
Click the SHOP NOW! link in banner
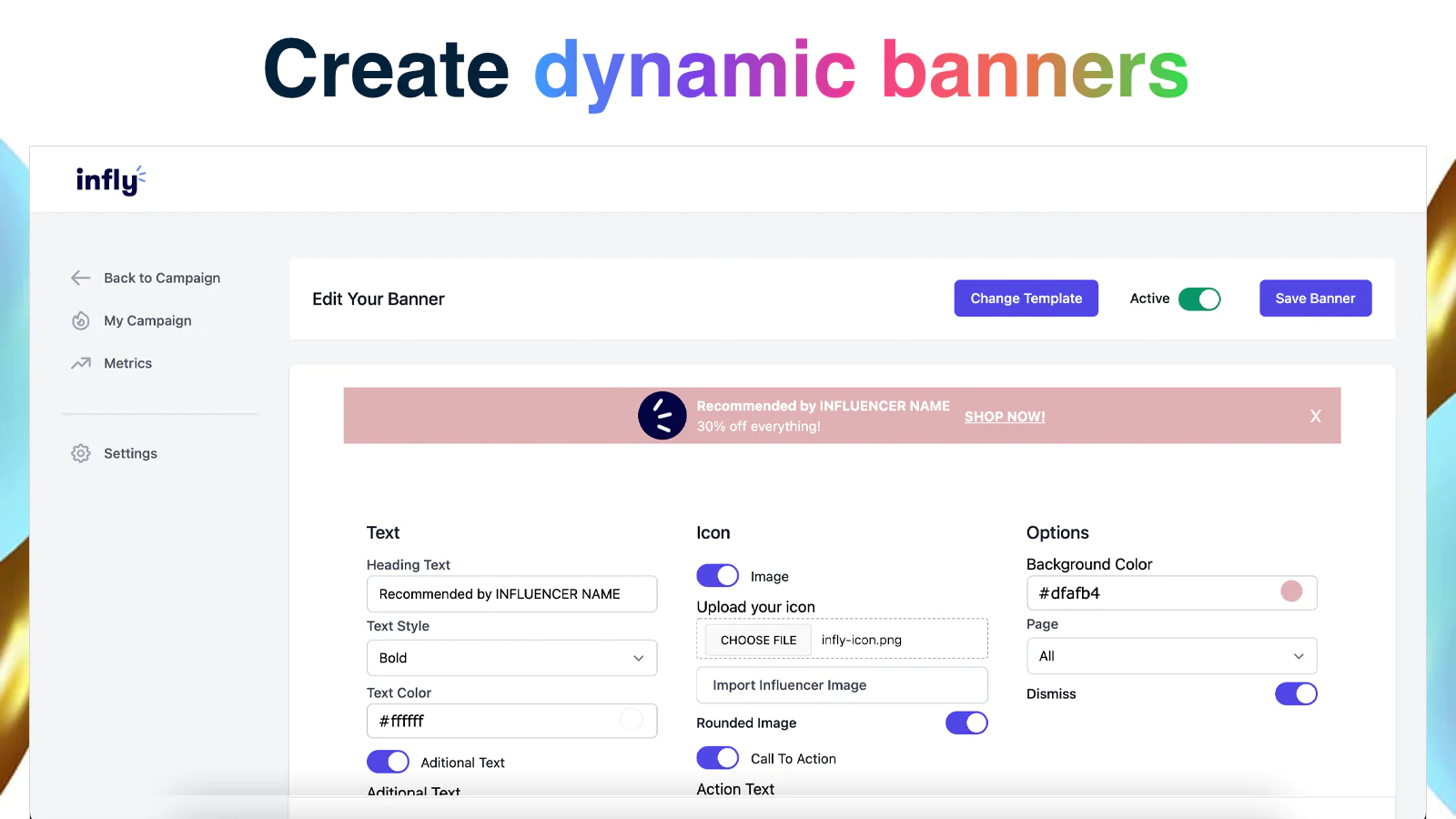coord(1005,417)
